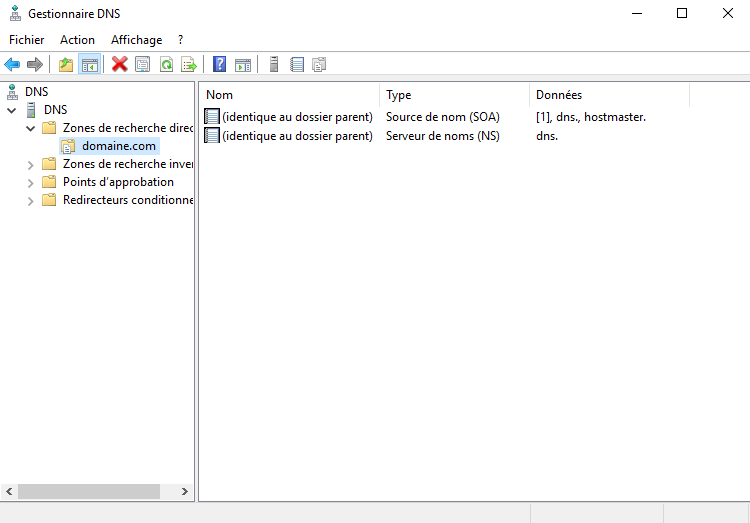This screenshot has height=523, width=750.
Task: Toggle the console tree pane icon
Action: [x=89, y=64]
